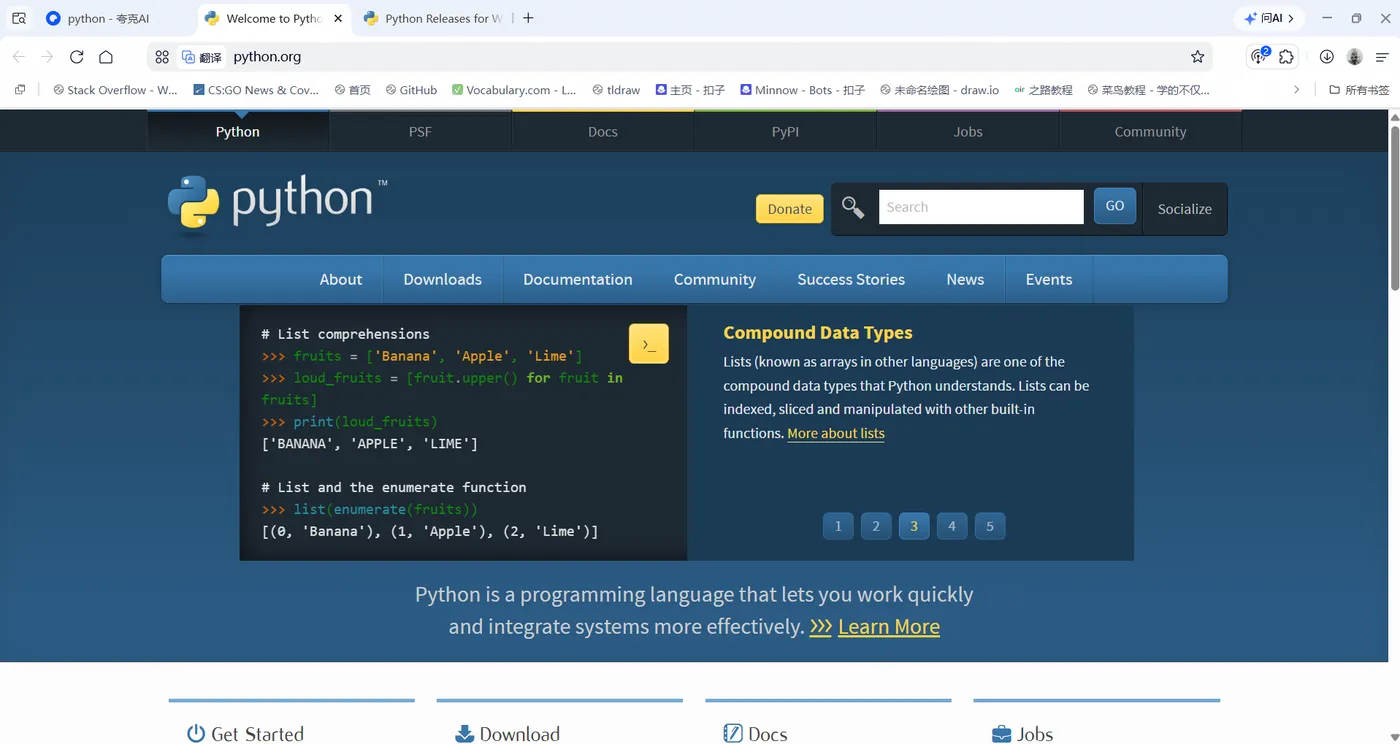Bookmark this page with the star icon
The height and width of the screenshot is (744, 1400).
tap(1197, 57)
